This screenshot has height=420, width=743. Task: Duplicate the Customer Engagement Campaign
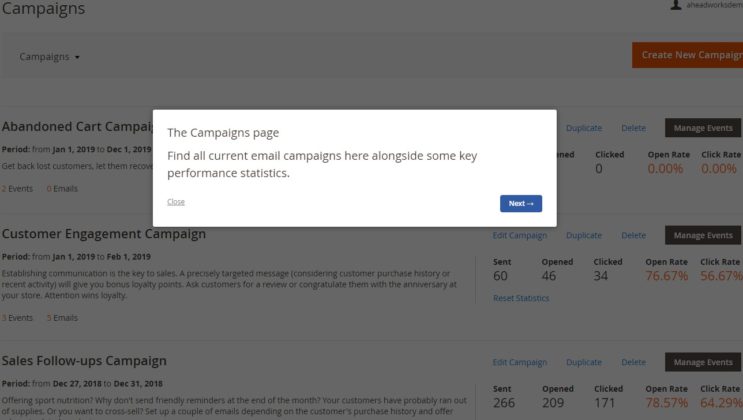tap(584, 236)
